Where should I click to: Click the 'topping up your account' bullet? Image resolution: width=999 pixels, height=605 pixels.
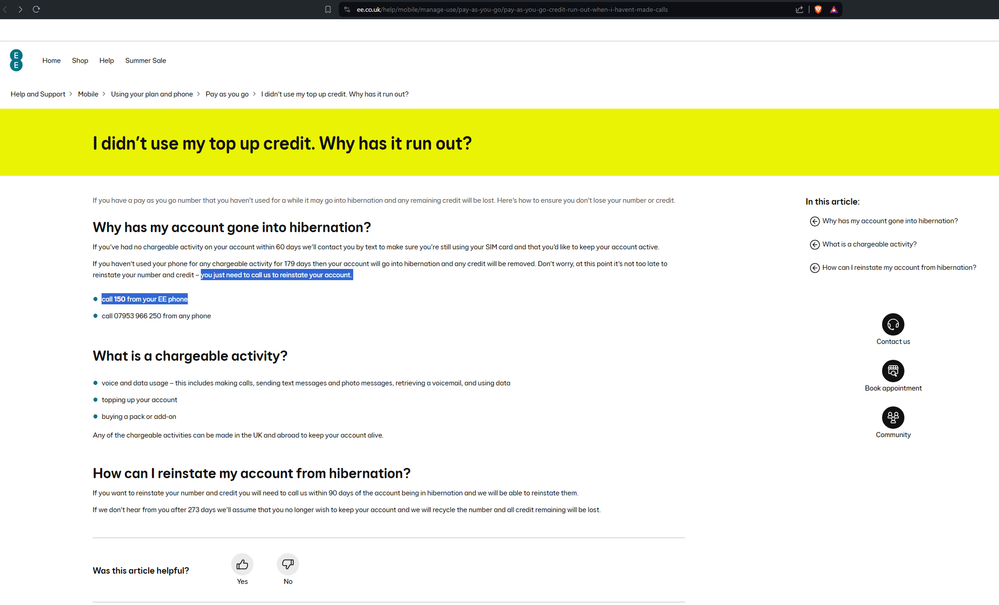[140, 400]
